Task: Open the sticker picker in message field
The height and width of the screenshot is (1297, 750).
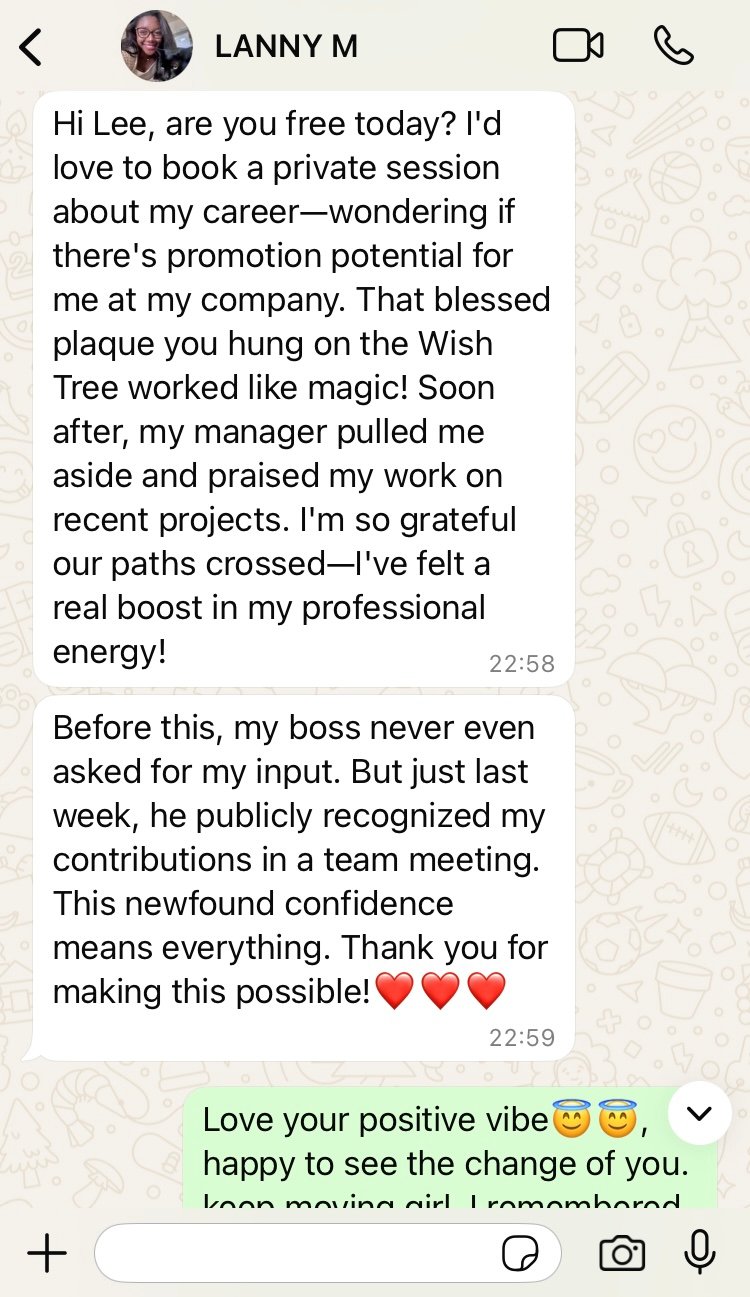Action: tap(520, 1253)
